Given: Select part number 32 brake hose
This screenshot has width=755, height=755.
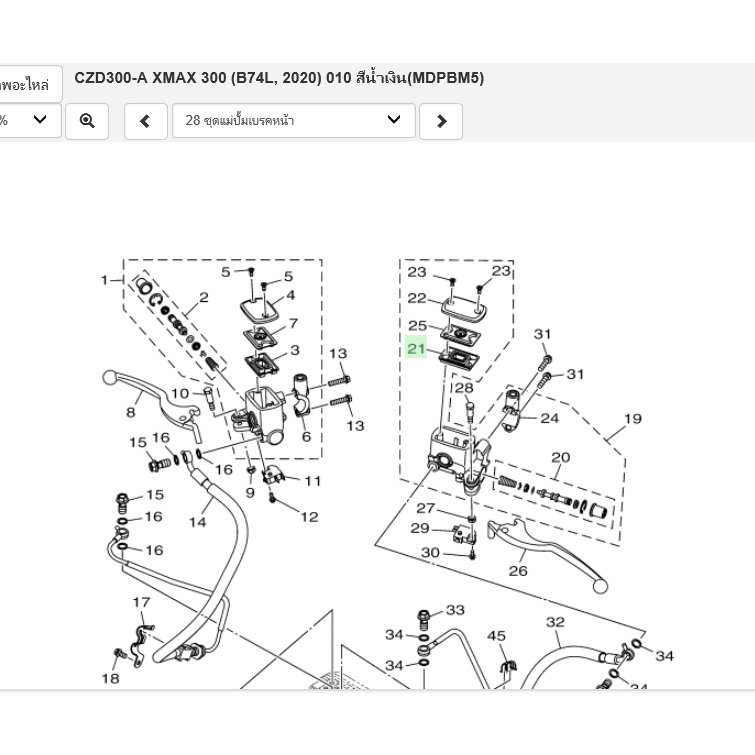Looking at the screenshot, I should click(x=555, y=622).
